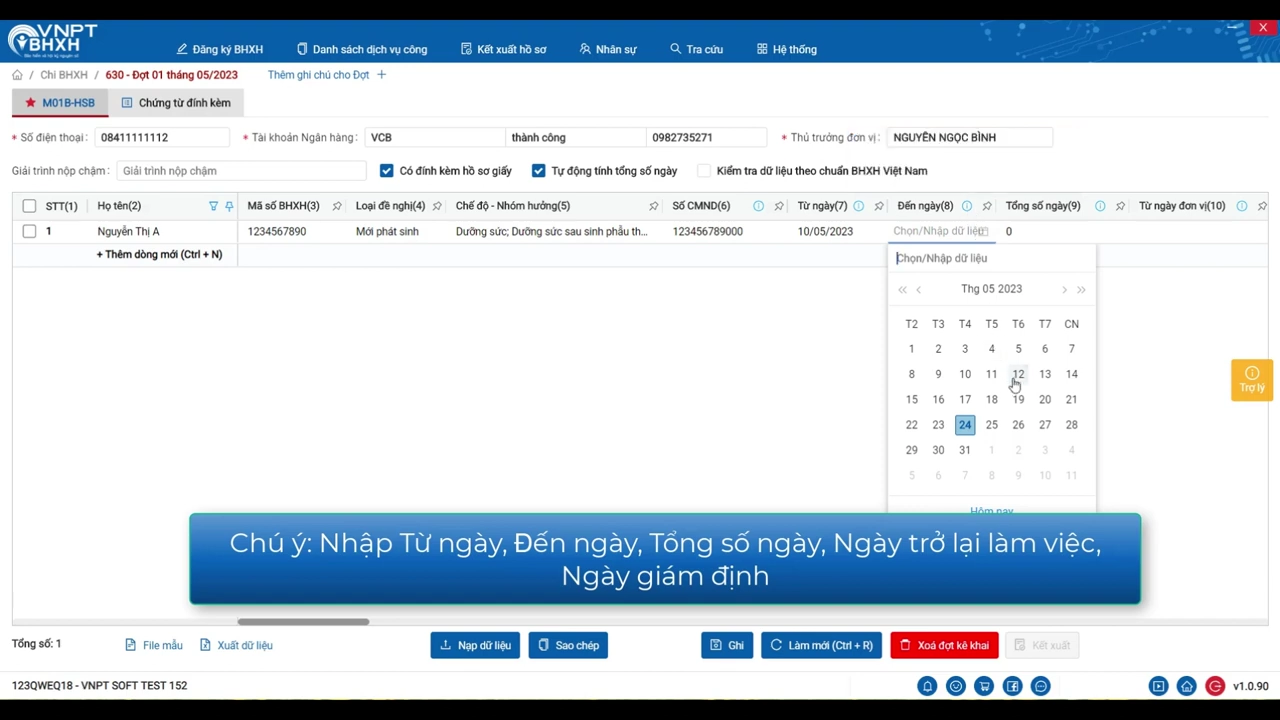Enable Kiểm tra dữ liệu theo chuẩn BHXH
The width and height of the screenshot is (1280, 720).
704,171
